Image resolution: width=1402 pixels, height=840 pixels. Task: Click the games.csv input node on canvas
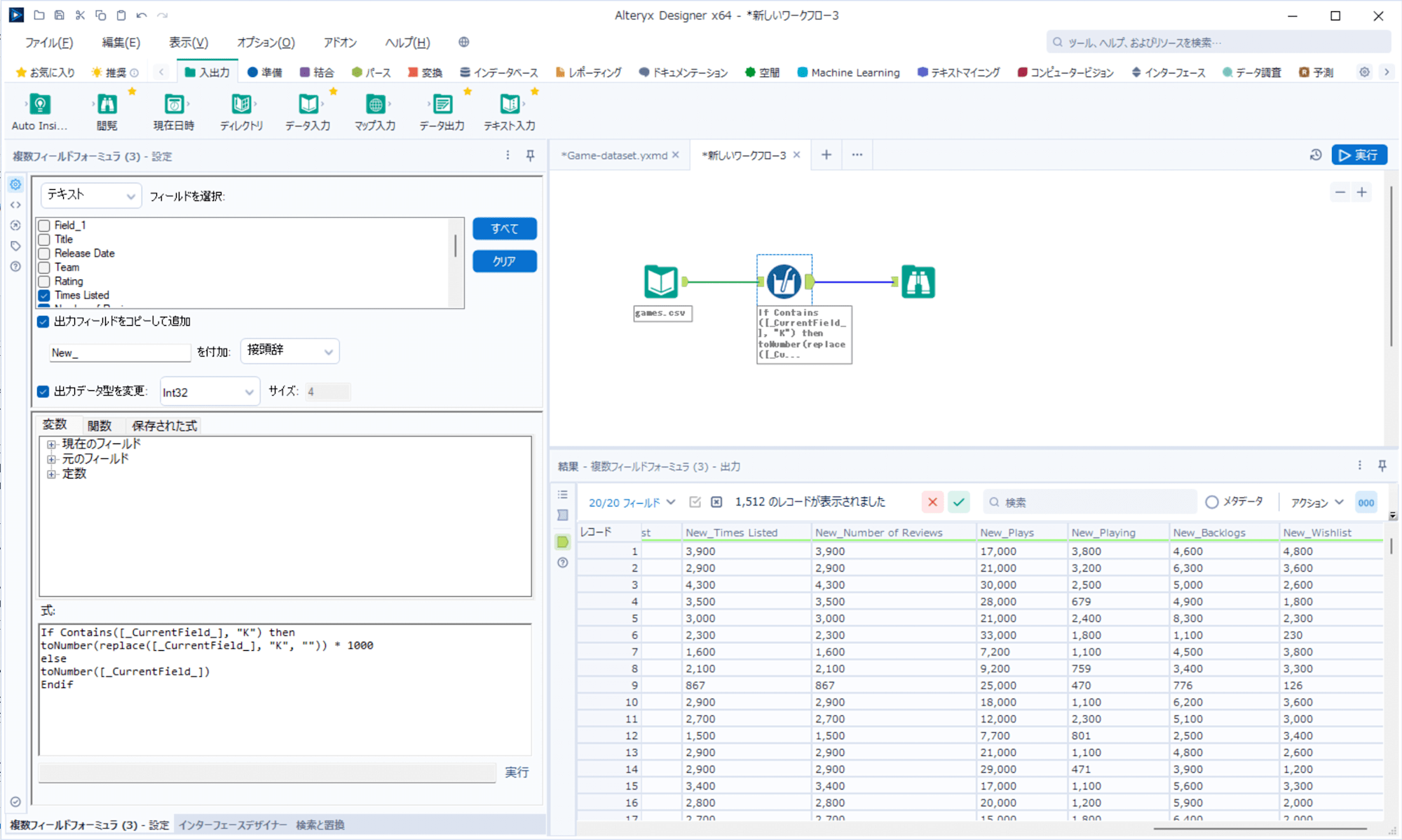point(661,282)
